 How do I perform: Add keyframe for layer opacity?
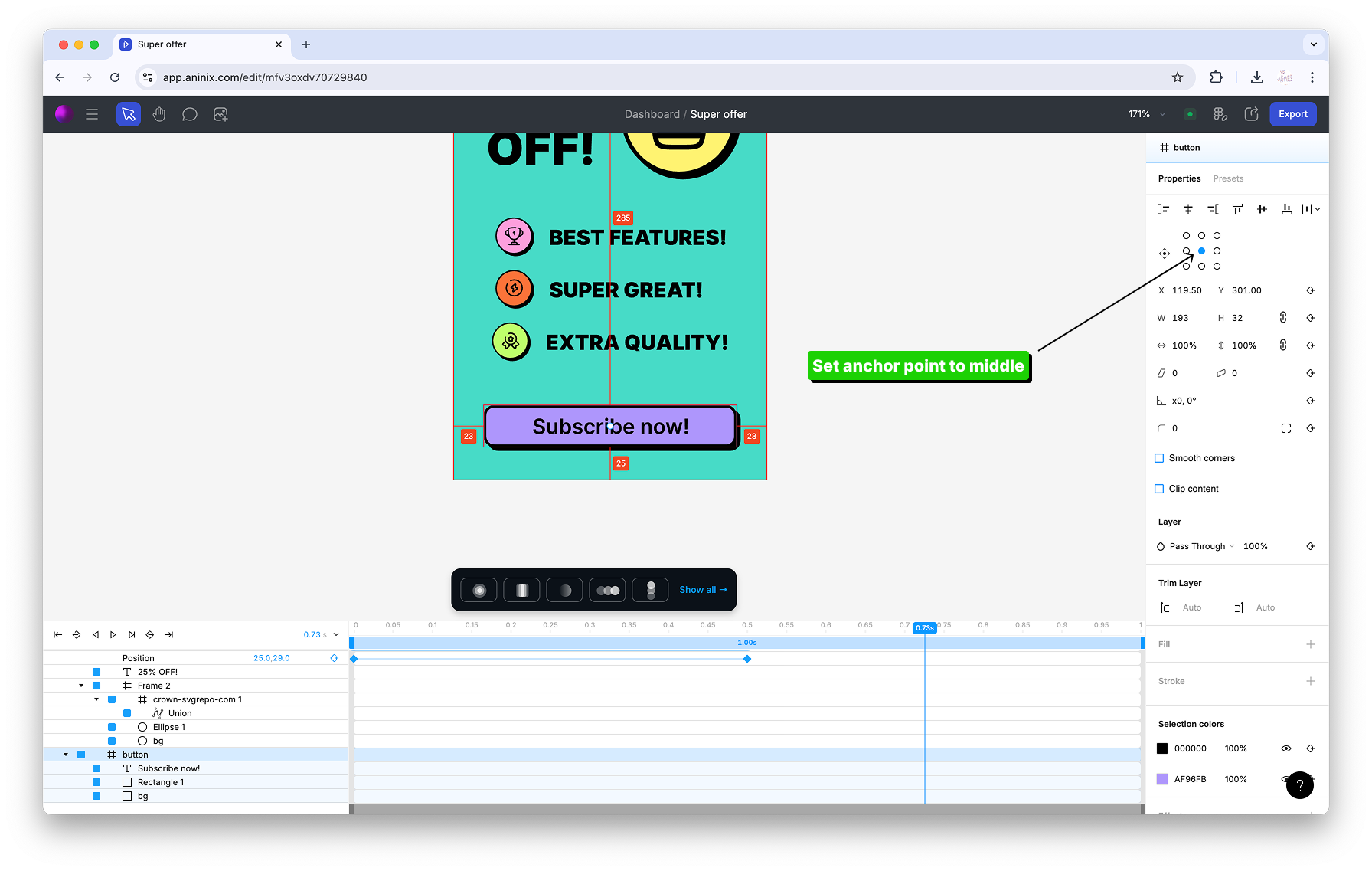(x=1311, y=546)
